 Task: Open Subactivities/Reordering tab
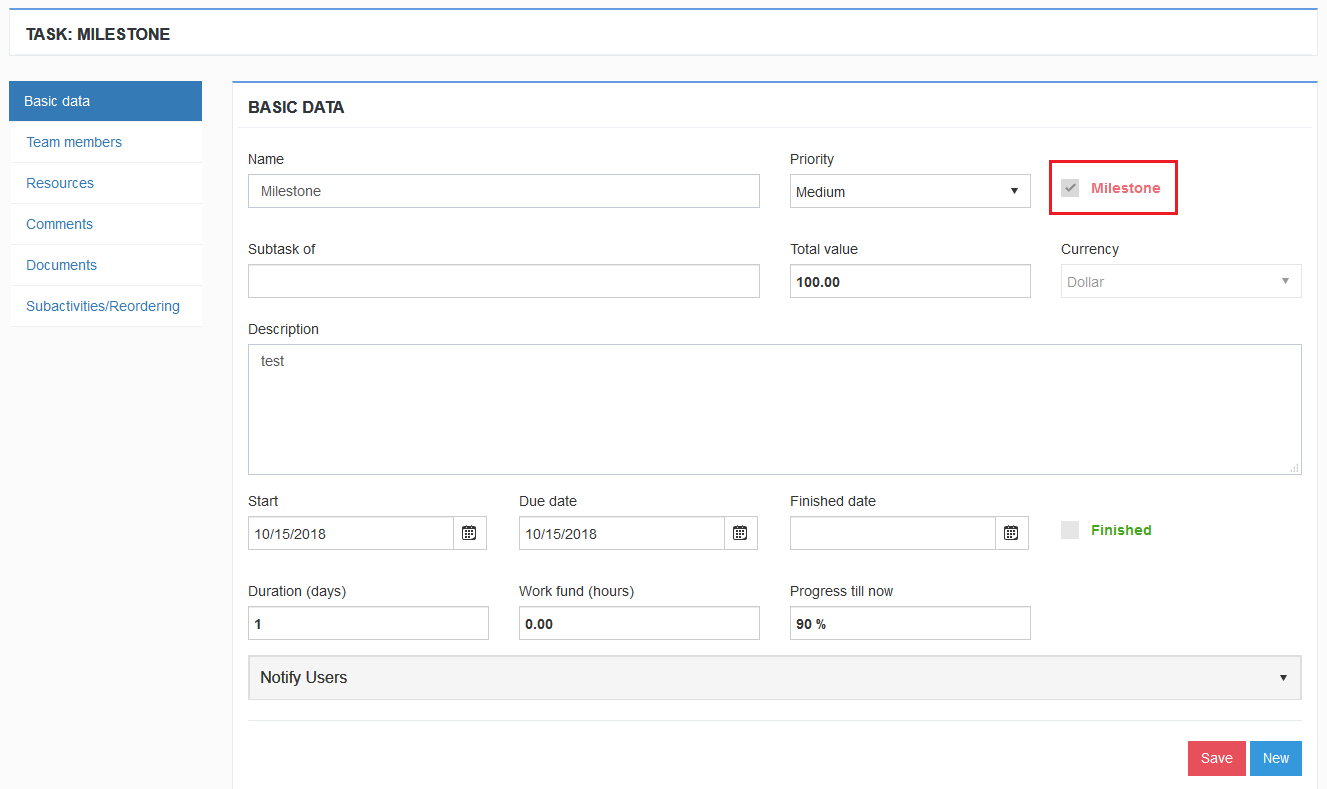click(105, 306)
